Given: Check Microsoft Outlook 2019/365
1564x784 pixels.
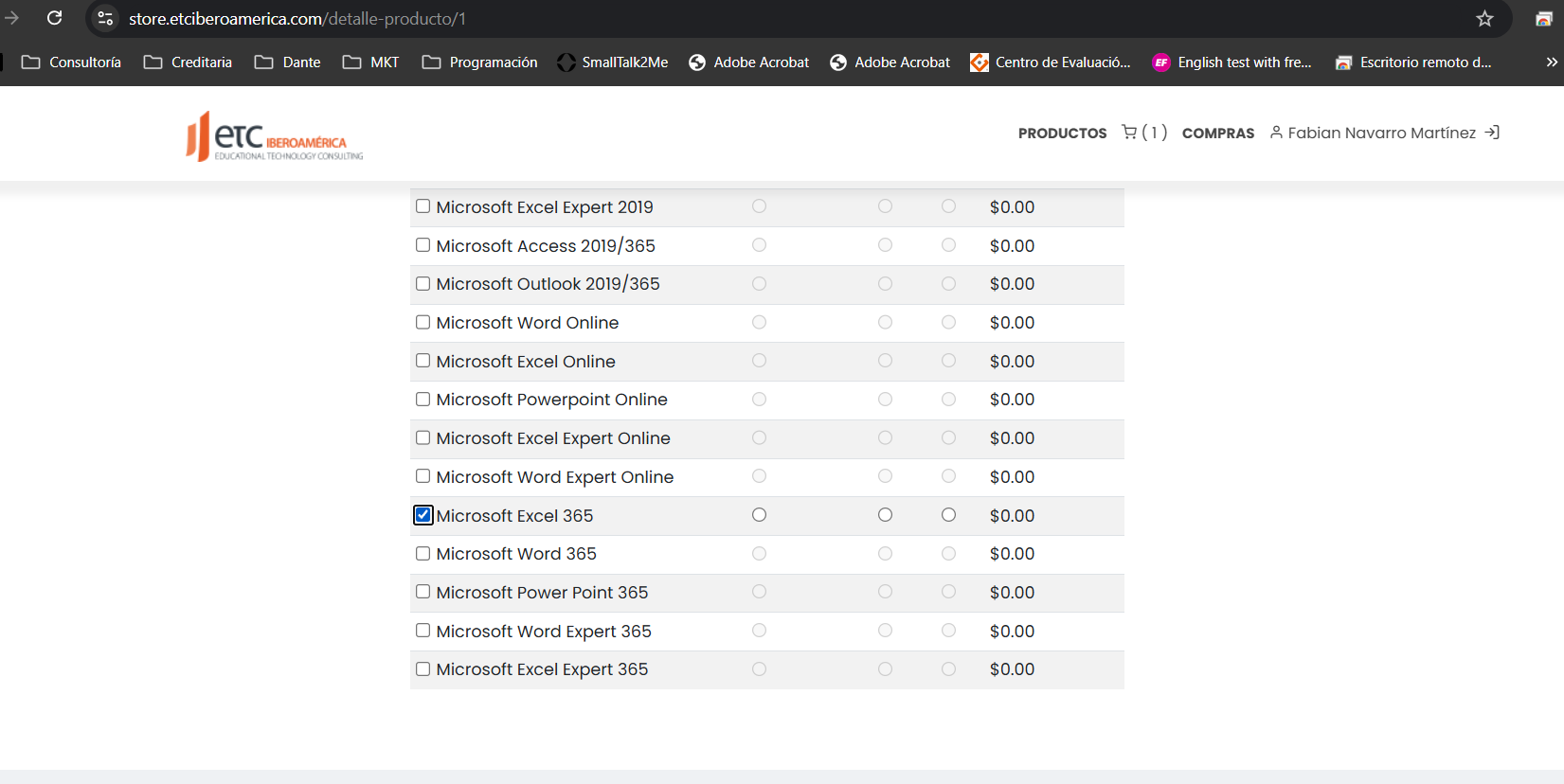Looking at the screenshot, I should pyautogui.click(x=423, y=284).
